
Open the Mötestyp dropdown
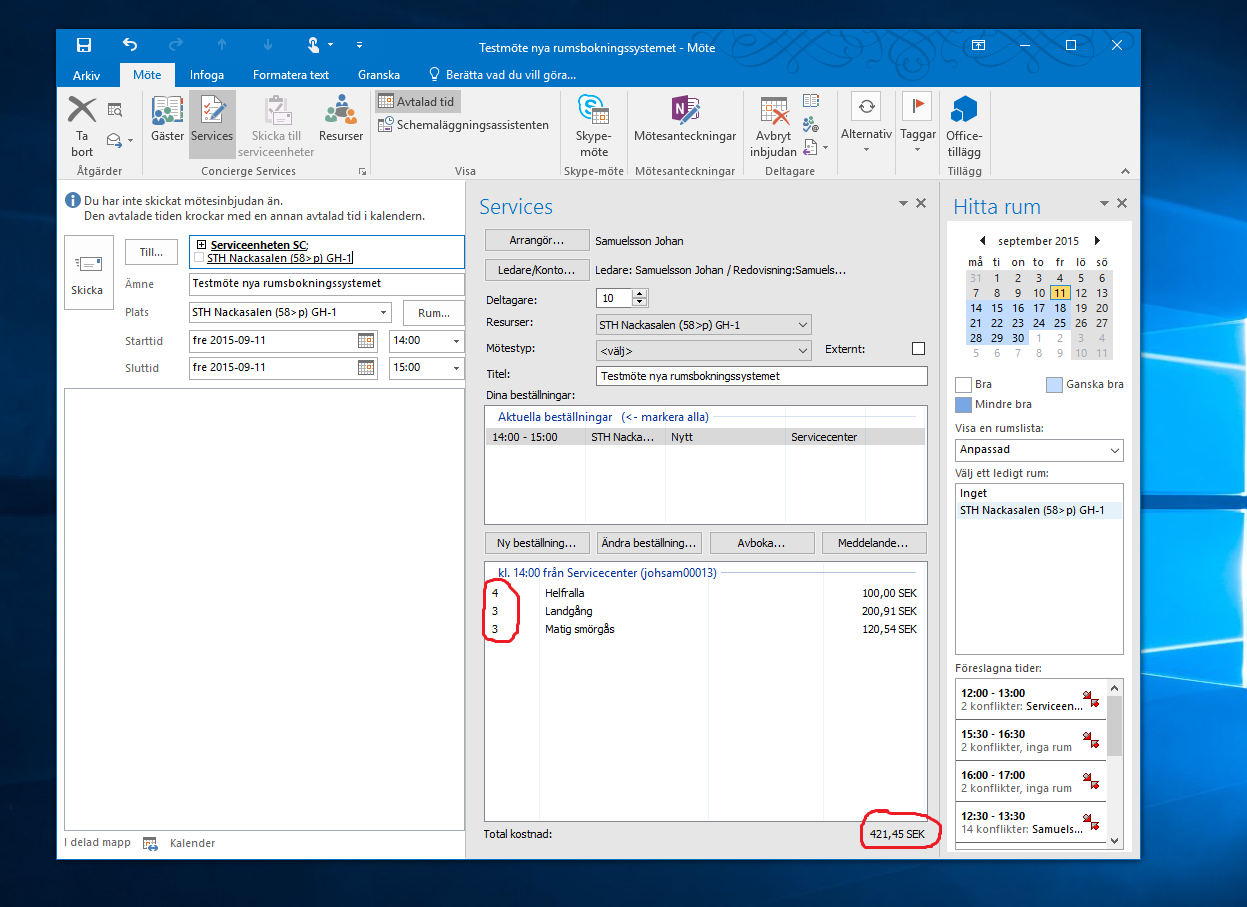coord(804,351)
